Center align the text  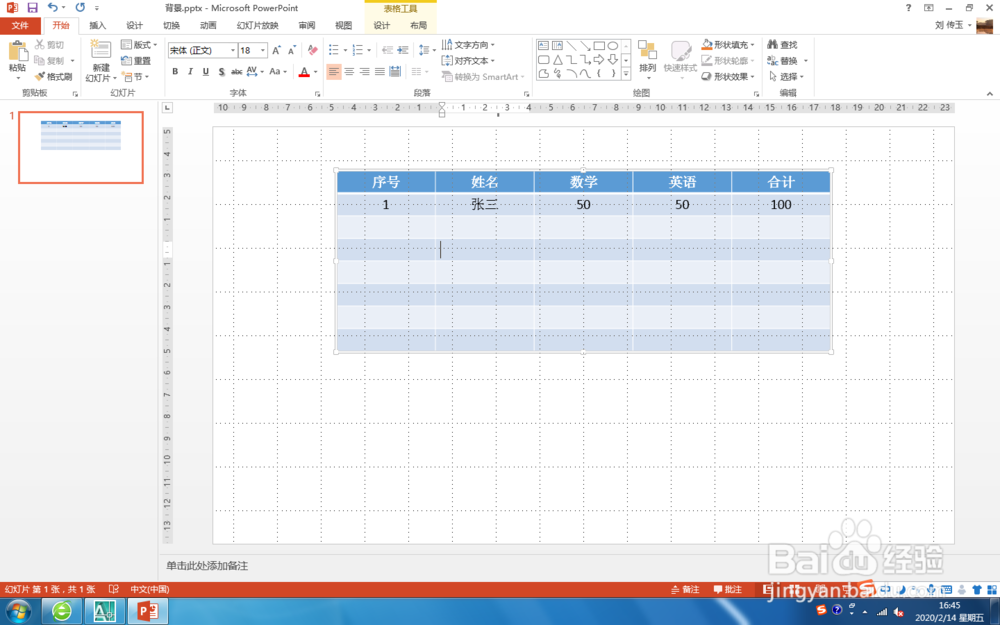[349, 71]
